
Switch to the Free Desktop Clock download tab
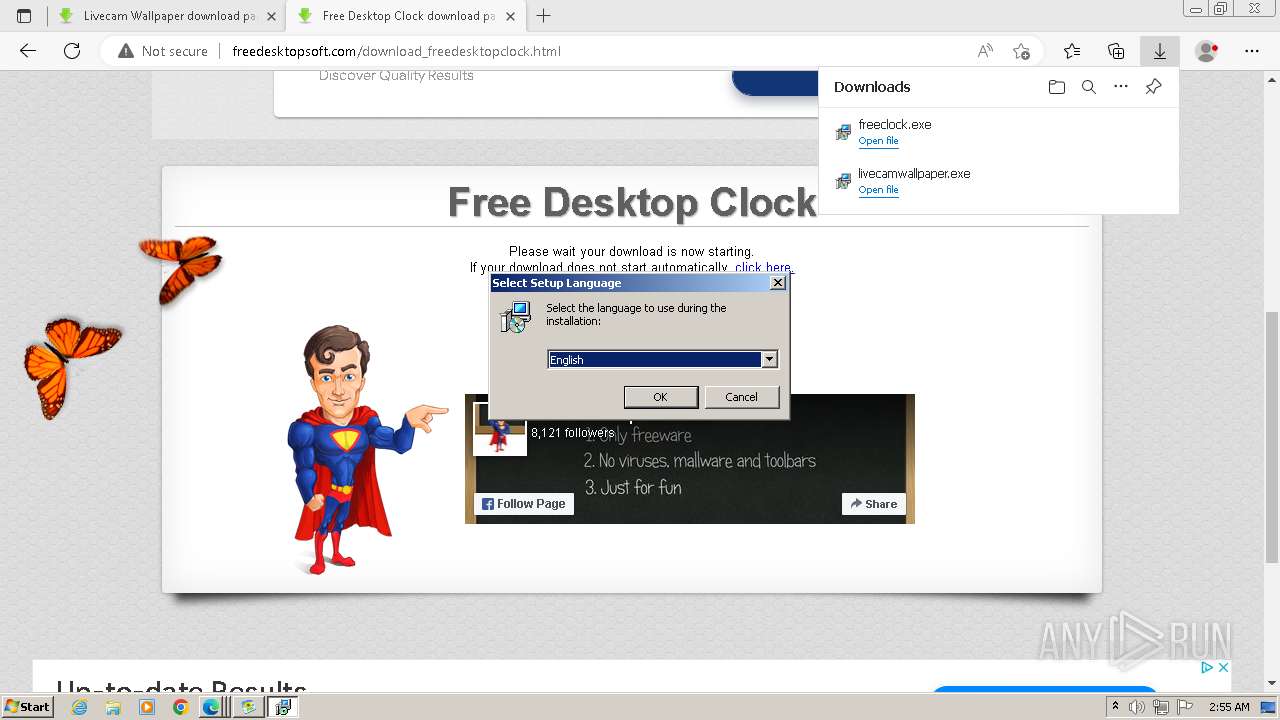coord(405,16)
